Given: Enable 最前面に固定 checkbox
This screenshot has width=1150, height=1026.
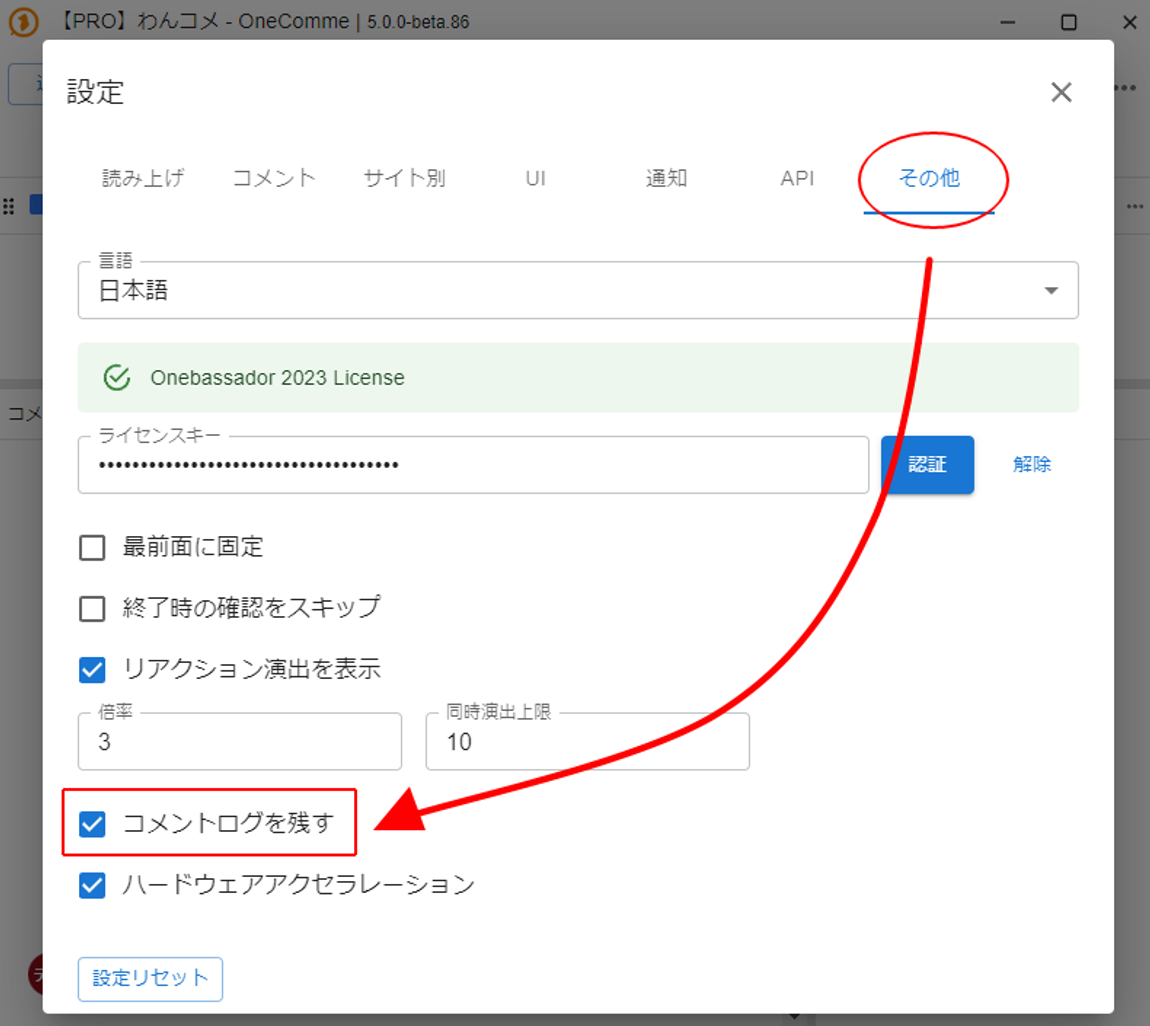Looking at the screenshot, I should (92, 547).
